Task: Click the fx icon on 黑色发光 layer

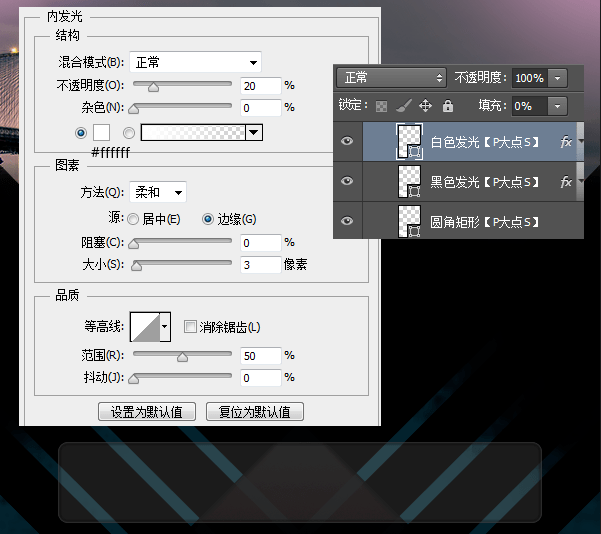Action: point(566,182)
